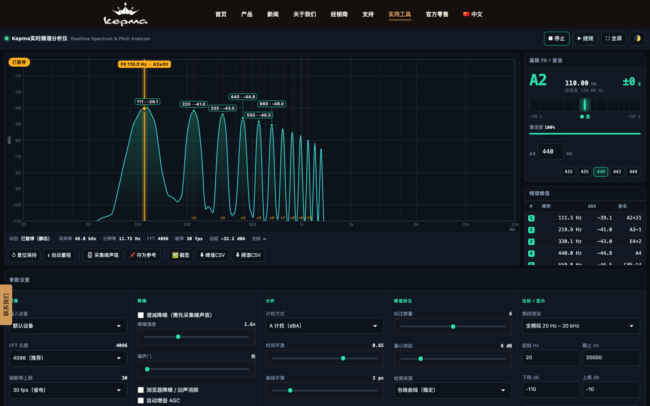Click the 上限 dB field showing -10
The height and width of the screenshot is (406, 650).
611,389
